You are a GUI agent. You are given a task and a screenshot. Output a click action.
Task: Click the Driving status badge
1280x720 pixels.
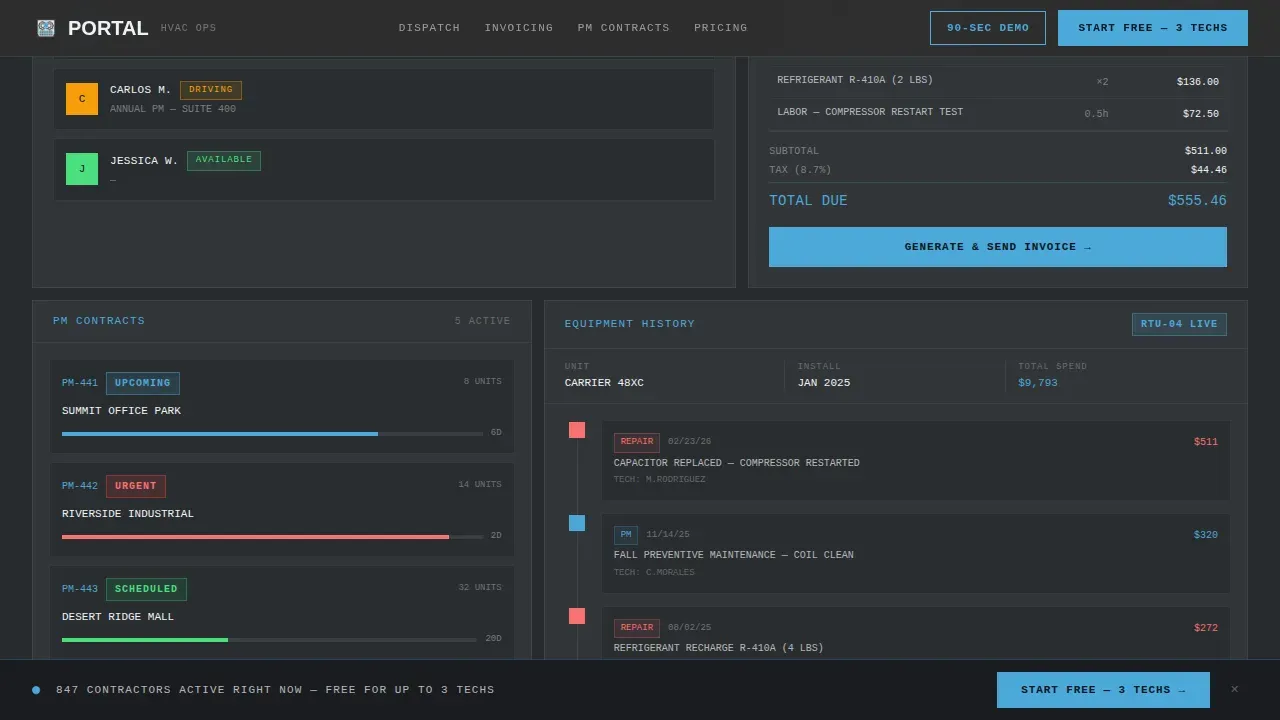click(x=211, y=90)
